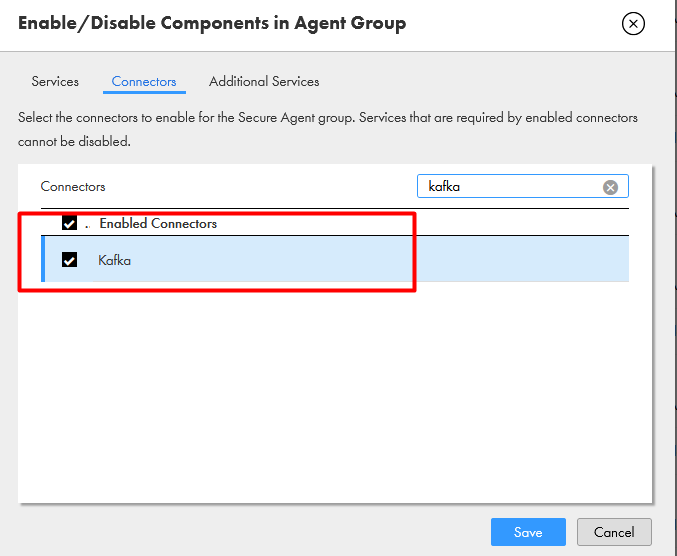
Task: Click the Enabled Connectors group label
Action: (158, 223)
